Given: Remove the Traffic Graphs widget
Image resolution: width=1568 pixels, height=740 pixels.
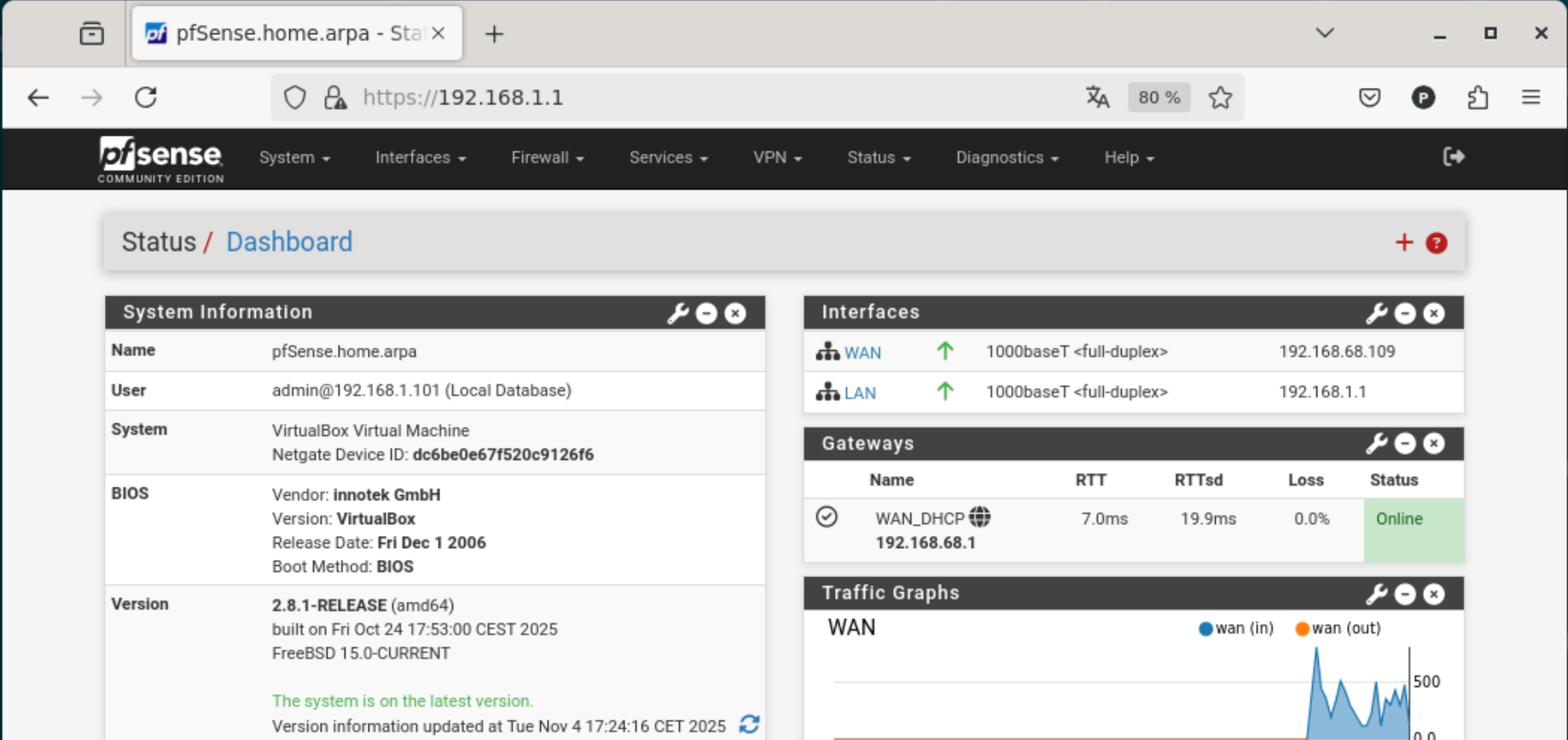Looking at the screenshot, I should (1434, 594).
